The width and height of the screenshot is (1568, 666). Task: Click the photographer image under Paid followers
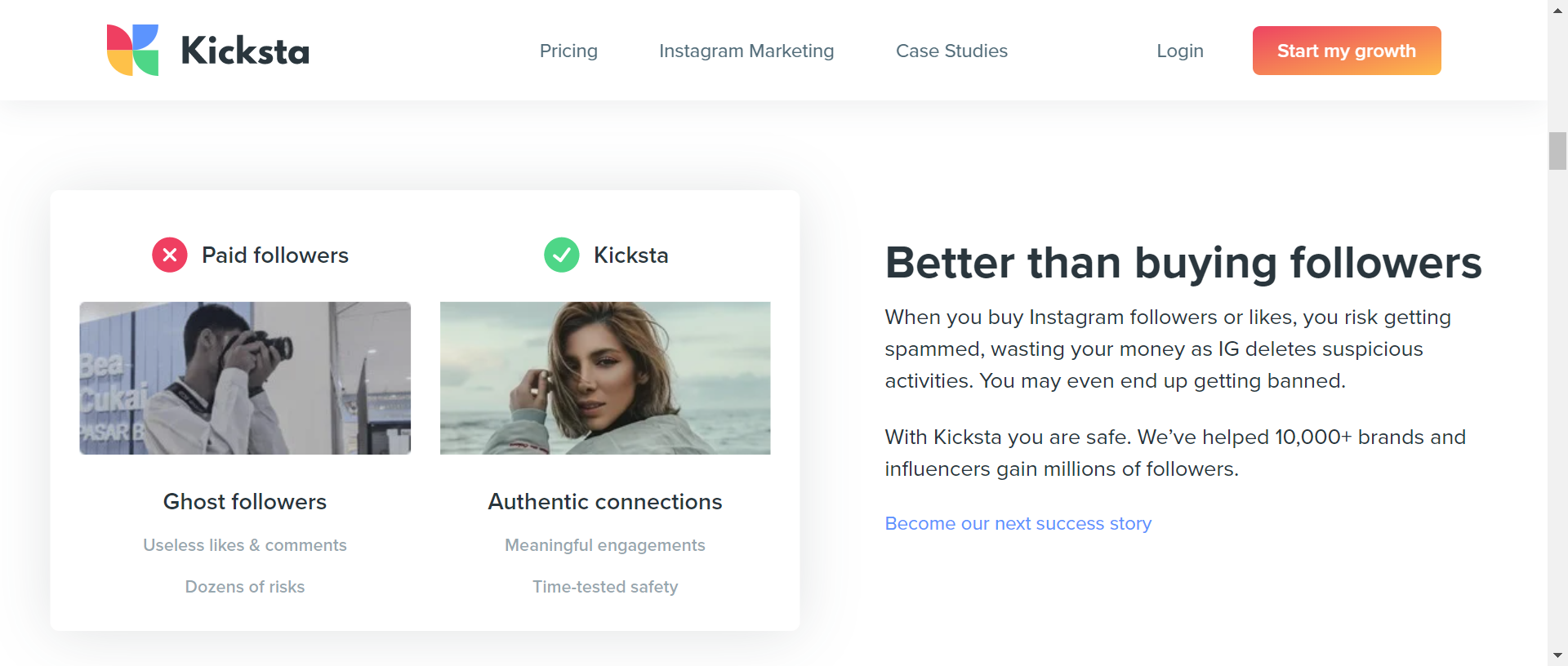click(245, 378)
